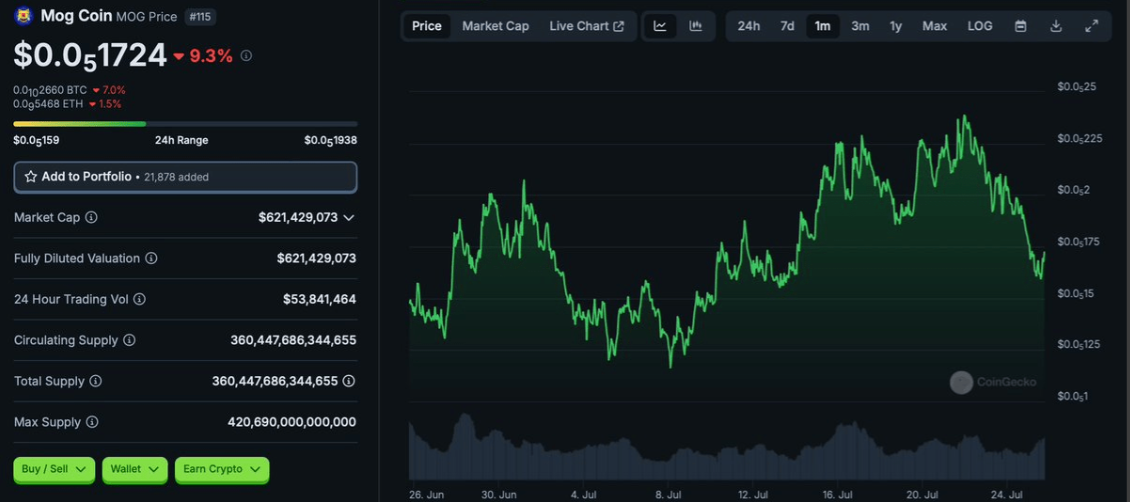Click the 24h high $0.0₅1938 text
Viewport: 1130px width, 502px height.
tap(330, 140)
